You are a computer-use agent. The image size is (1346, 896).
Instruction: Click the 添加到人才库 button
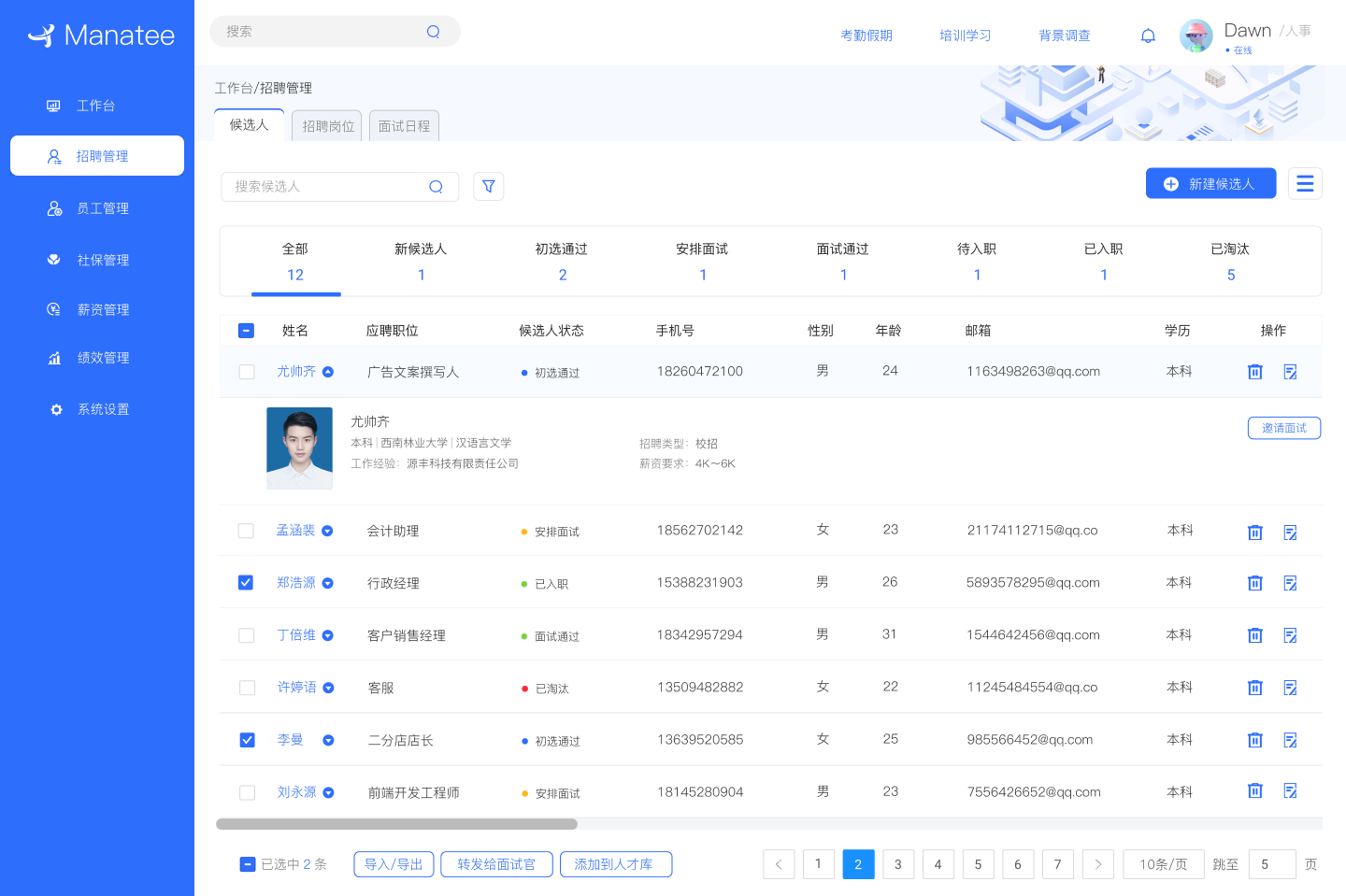[x=616, y=864]
